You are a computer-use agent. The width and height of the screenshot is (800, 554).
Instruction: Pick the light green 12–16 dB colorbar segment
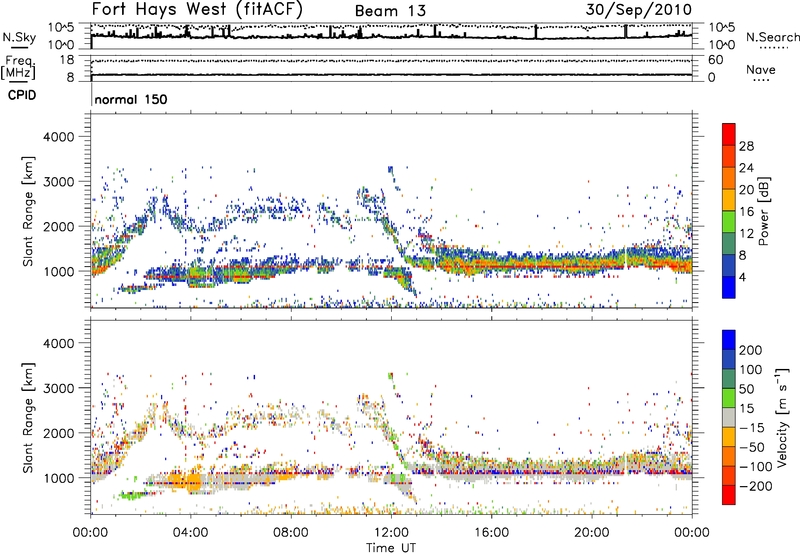click(x=729, y=222)
